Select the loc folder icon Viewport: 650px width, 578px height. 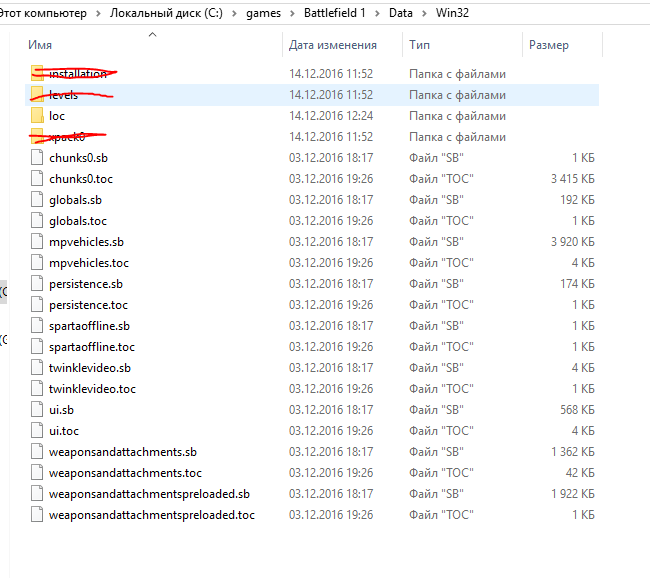(37, 115)
